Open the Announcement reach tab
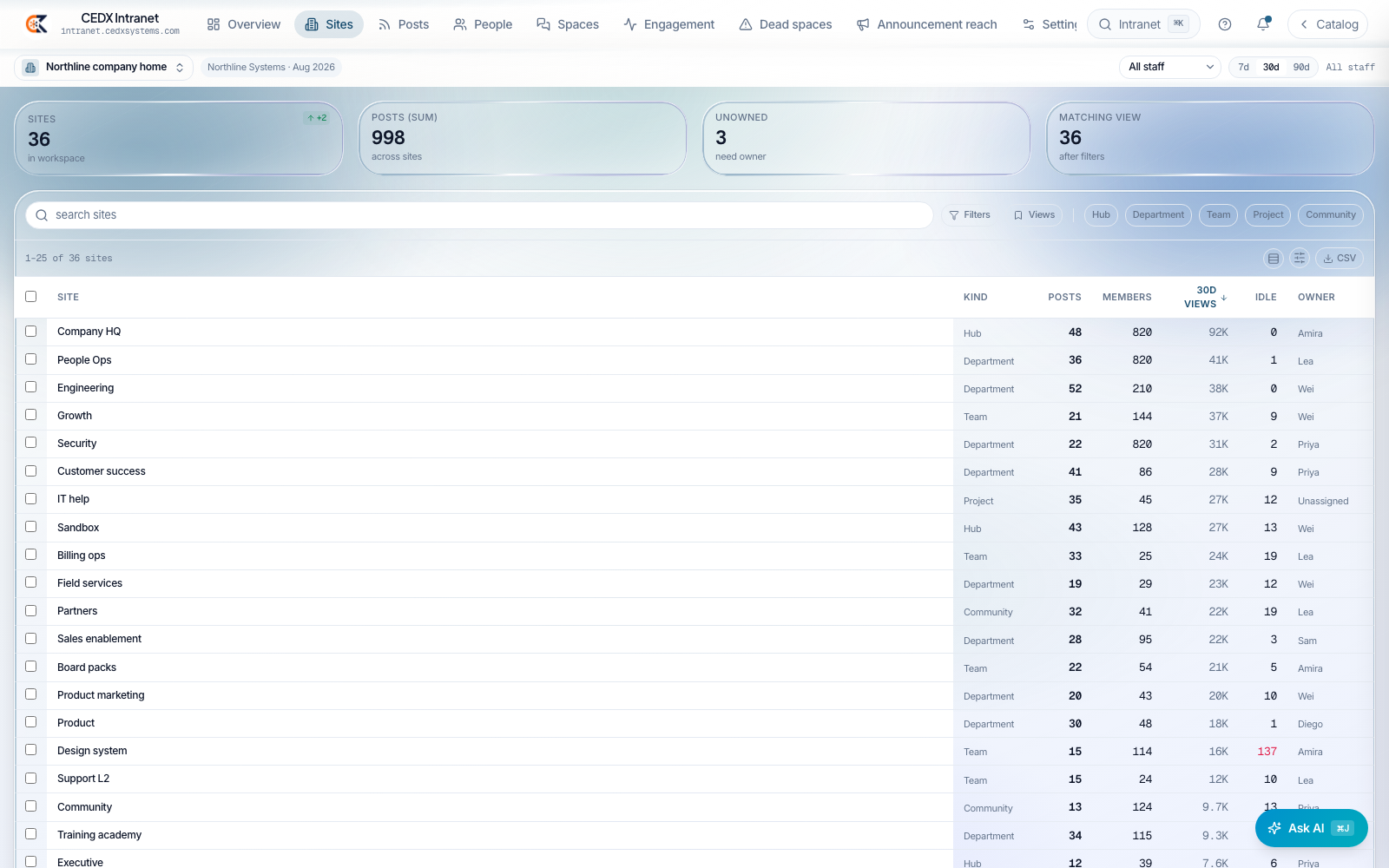This screenshot has height=868, width=1389. [x=926, y=24]
